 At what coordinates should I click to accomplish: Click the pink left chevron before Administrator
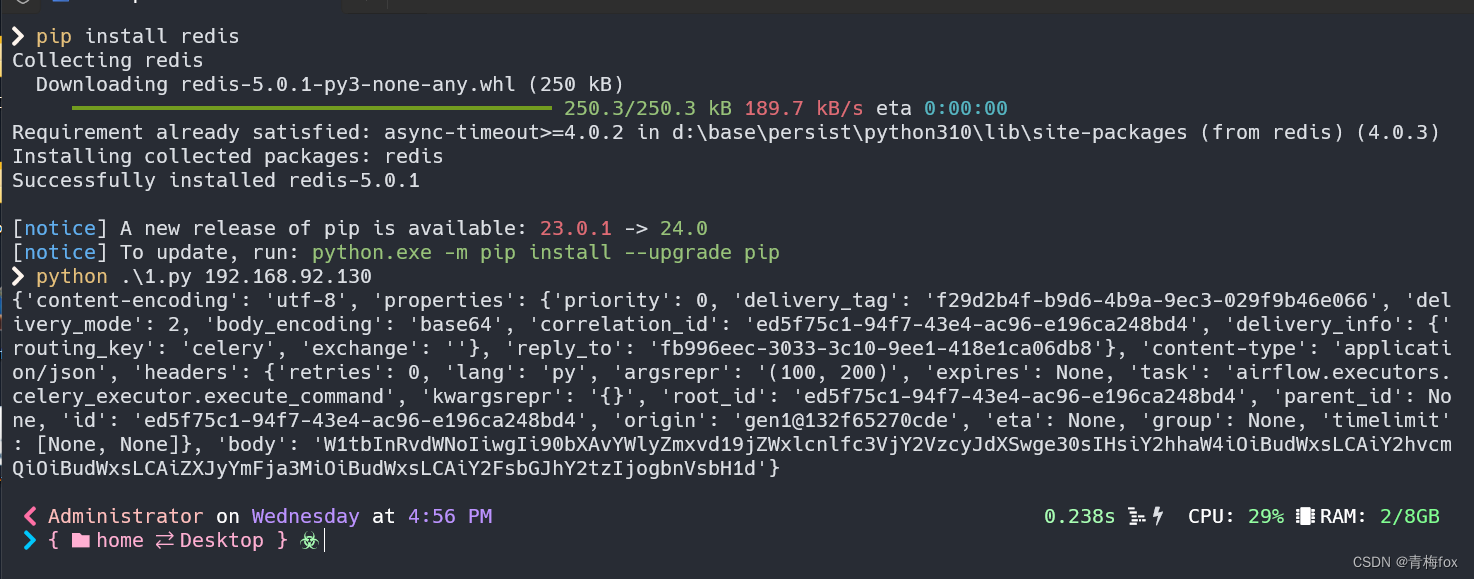coord(29,517)
